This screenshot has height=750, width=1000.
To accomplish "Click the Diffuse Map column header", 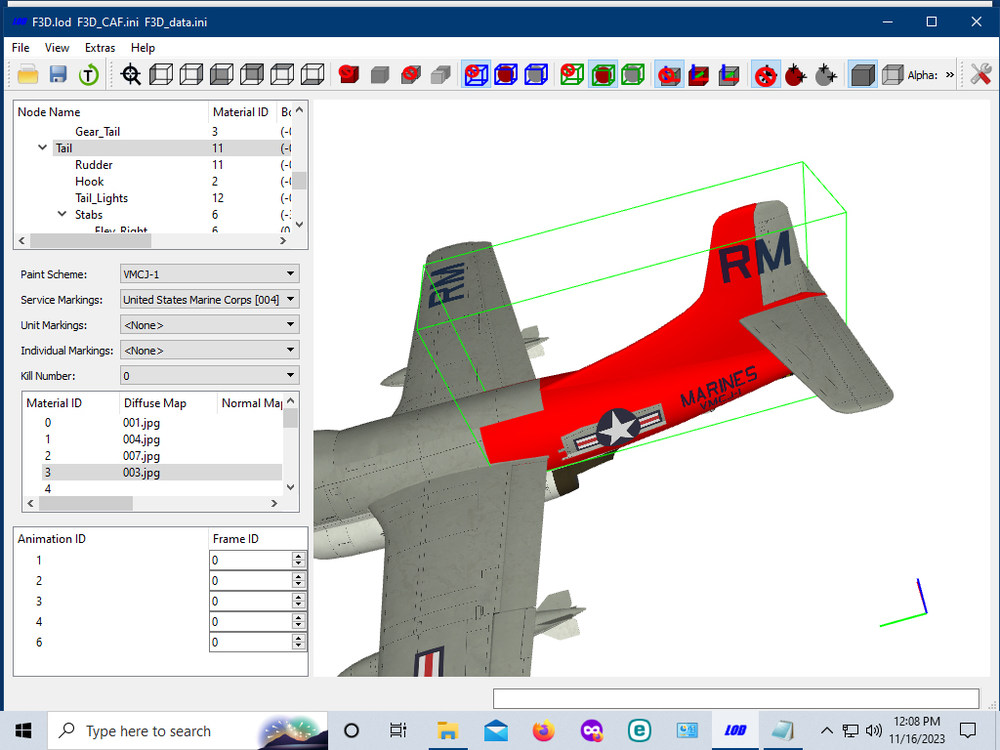I will 168,403.
